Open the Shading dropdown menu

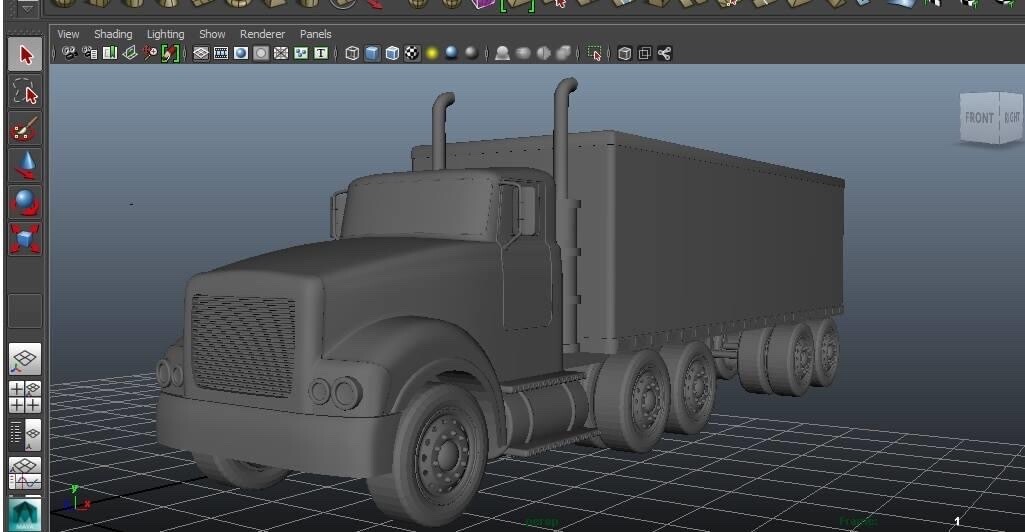coord(113,34)
